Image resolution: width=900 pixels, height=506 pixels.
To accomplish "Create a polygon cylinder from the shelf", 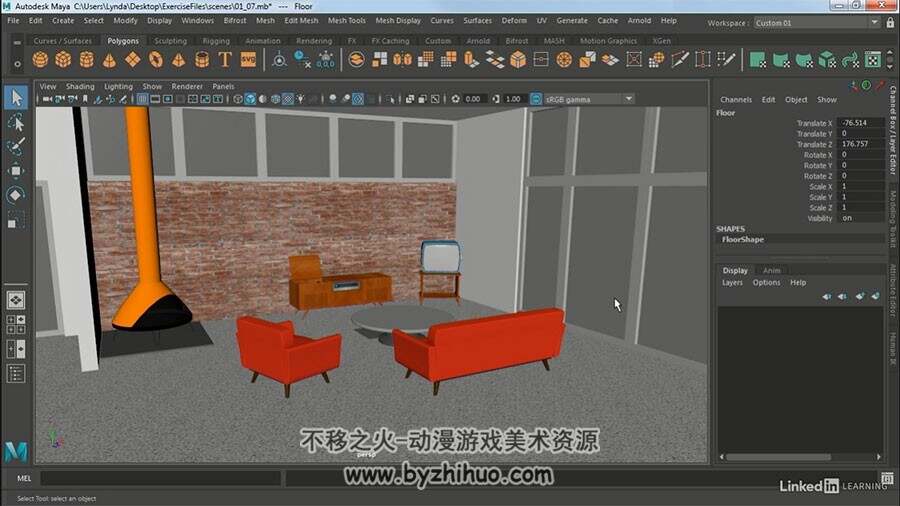I will 86,60.
